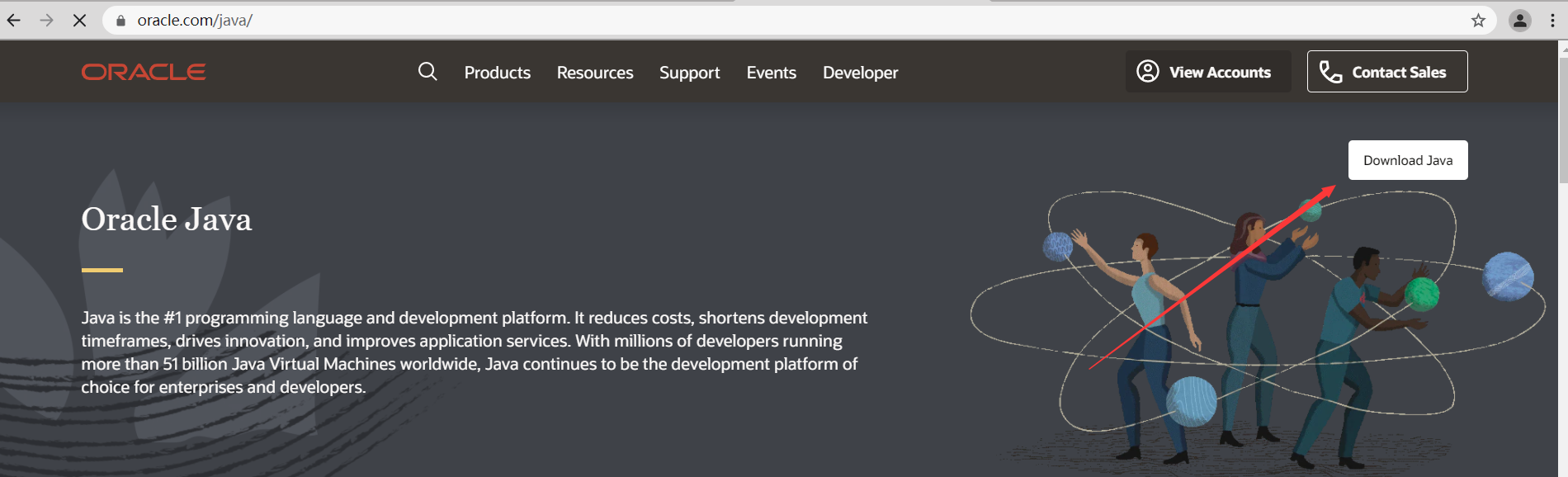Click the Oracle Java heading
The height and width of the screenshot is (477, 1568).
(x=167, y=220)
